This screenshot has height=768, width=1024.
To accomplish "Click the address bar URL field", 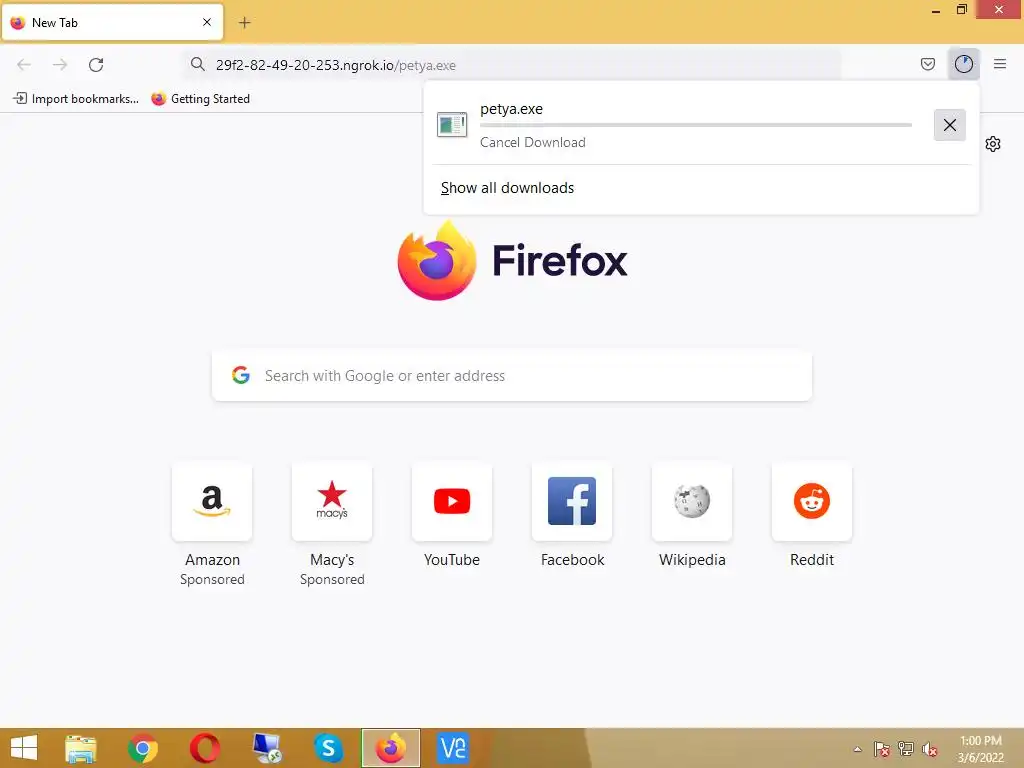I will coord(512,65).
